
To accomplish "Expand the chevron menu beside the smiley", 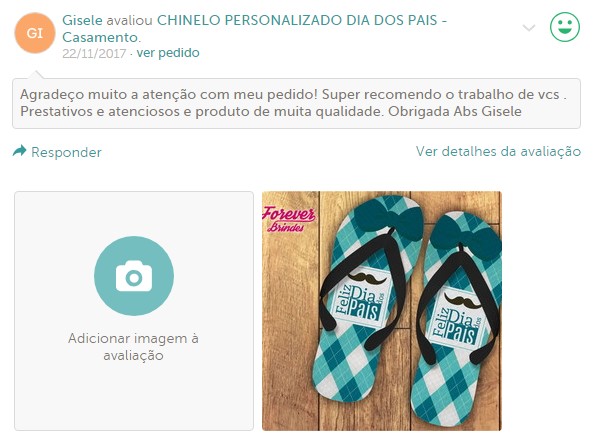I will click(529, 28).
